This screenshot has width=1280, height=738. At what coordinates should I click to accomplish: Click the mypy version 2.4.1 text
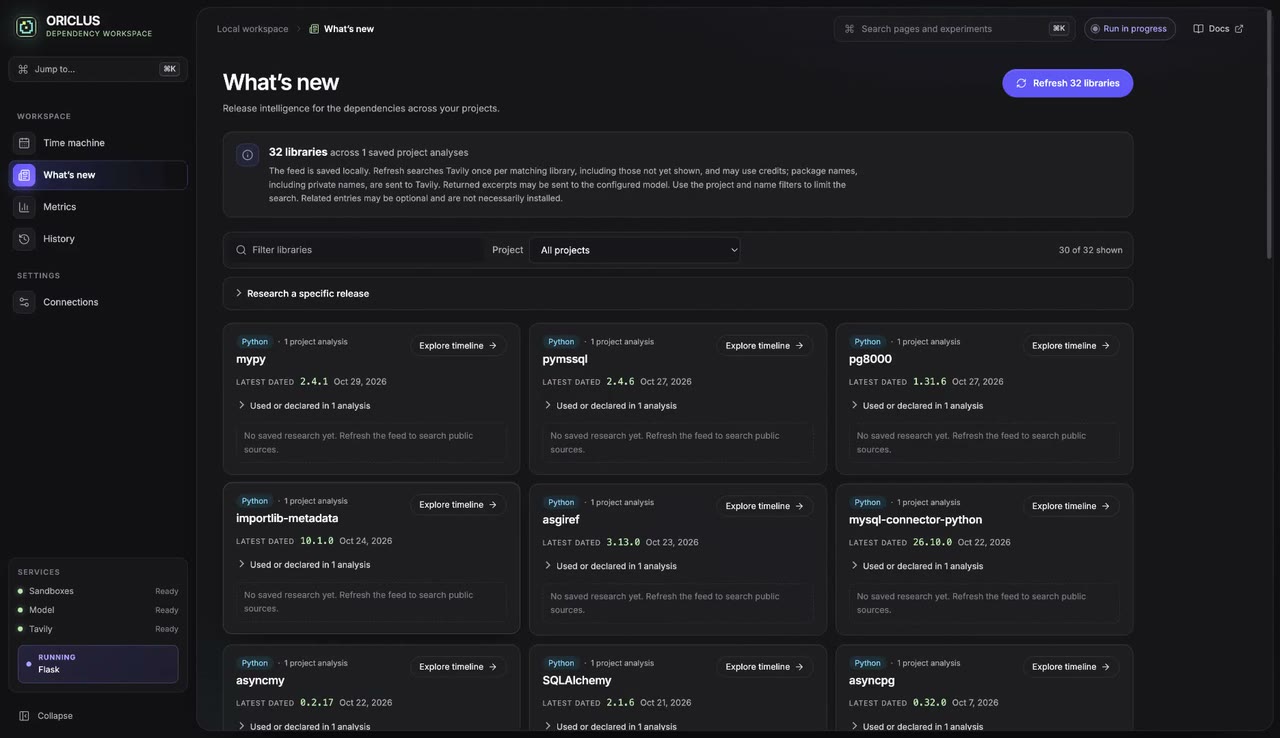point(314,382)
